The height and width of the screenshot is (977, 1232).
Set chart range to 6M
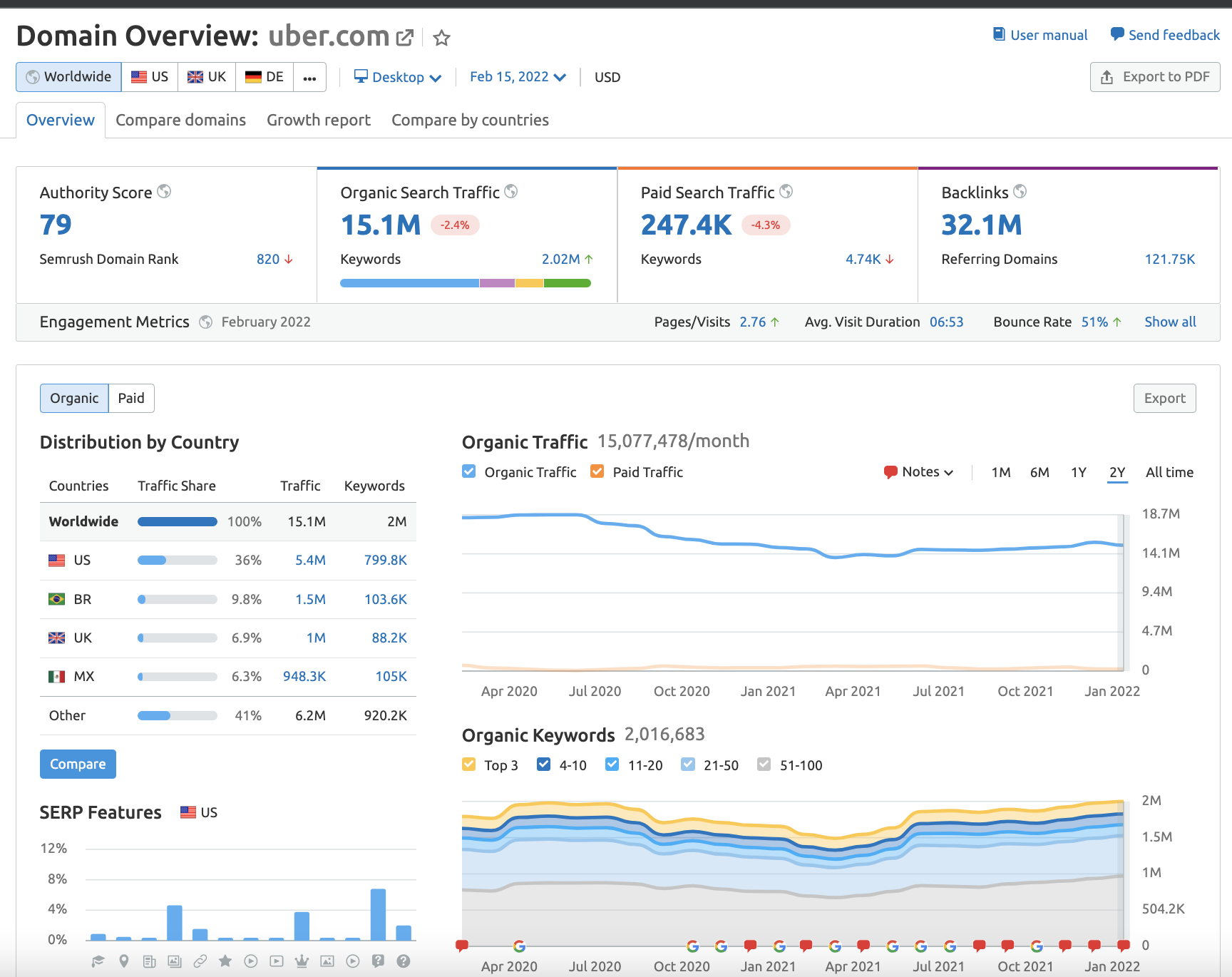1039,472
